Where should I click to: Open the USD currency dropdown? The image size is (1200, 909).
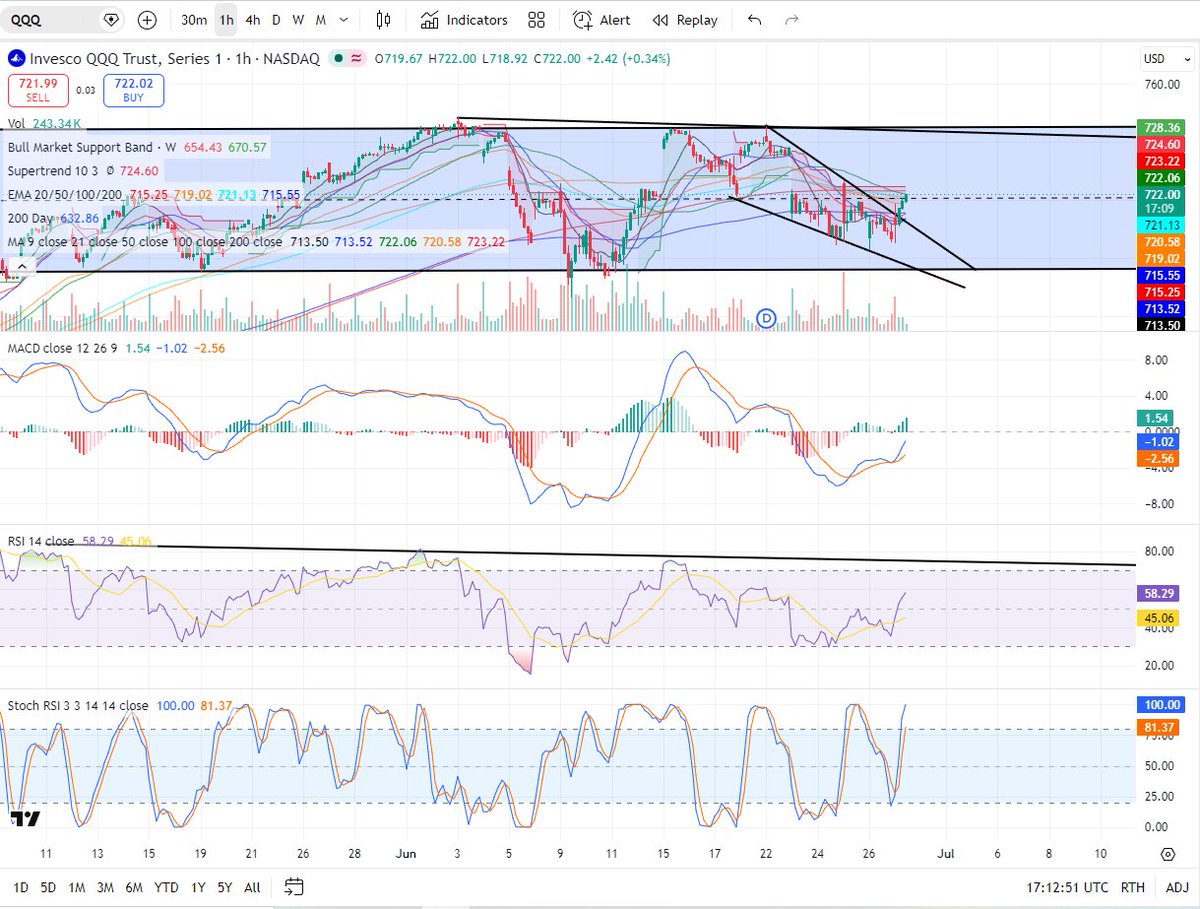pyautogui.click(x=1158, y=59)
